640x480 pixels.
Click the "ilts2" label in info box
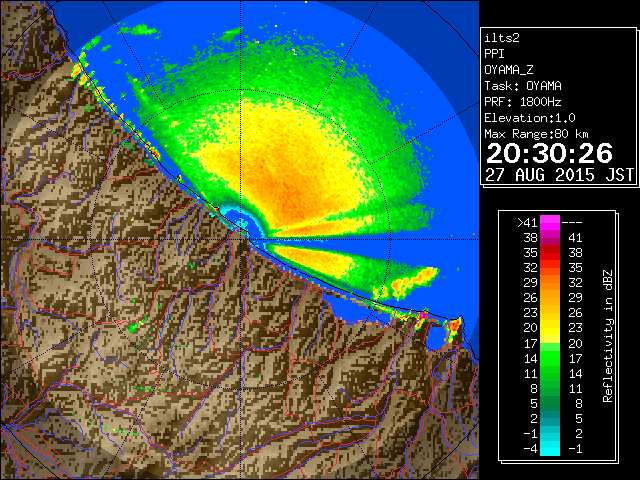tap(502, 38)
